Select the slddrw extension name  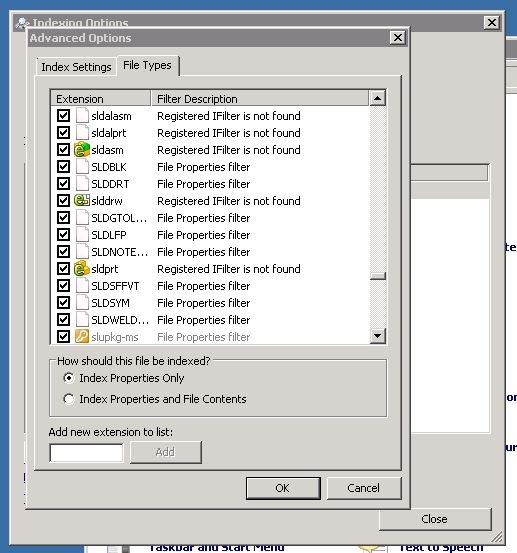tap(107, 201)
